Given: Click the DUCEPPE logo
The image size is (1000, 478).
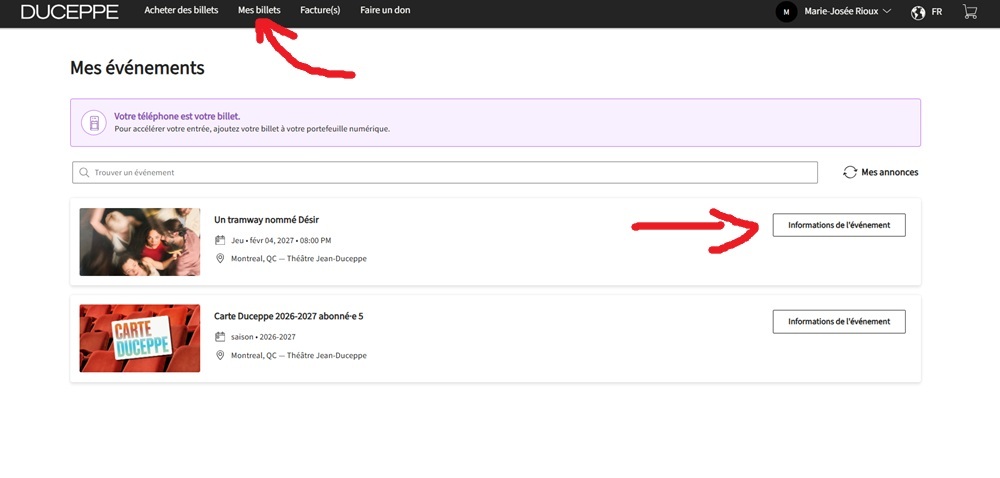Looking at the screenshot, I should (70, 11).
